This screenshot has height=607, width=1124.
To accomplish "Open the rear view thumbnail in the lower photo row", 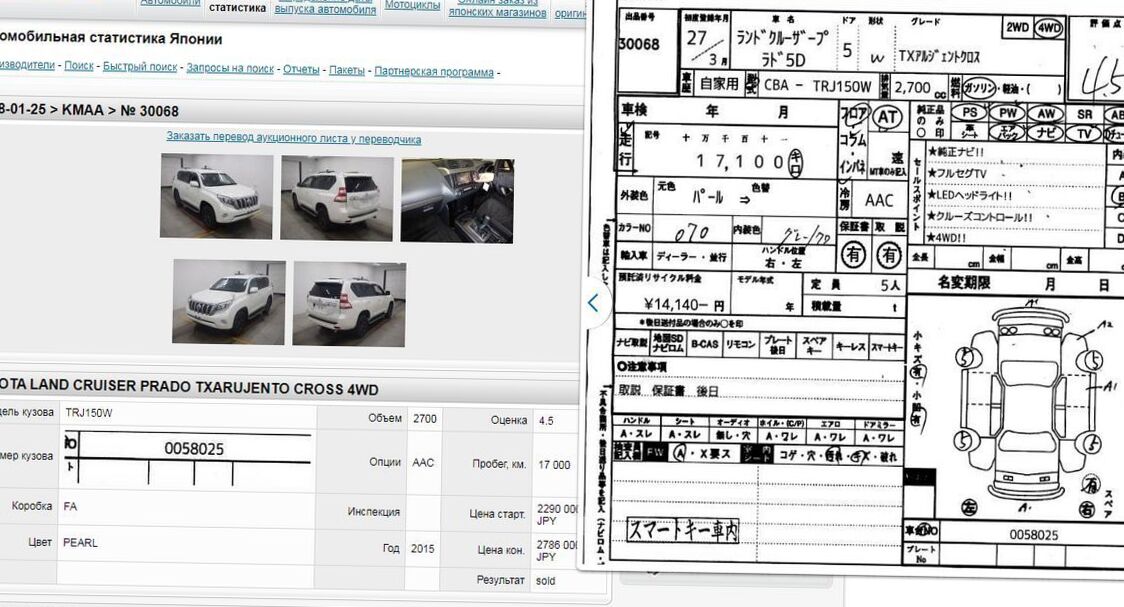I will [x=349, y=304].
